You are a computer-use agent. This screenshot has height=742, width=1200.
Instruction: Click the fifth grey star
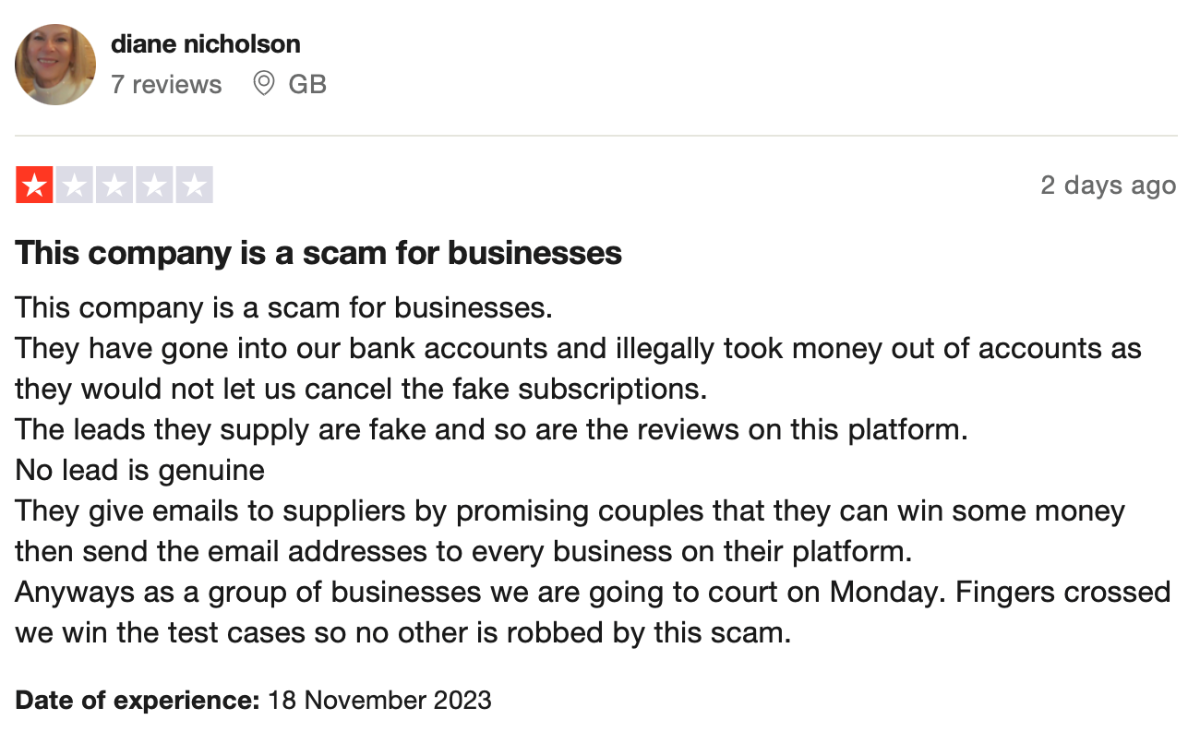194,185
